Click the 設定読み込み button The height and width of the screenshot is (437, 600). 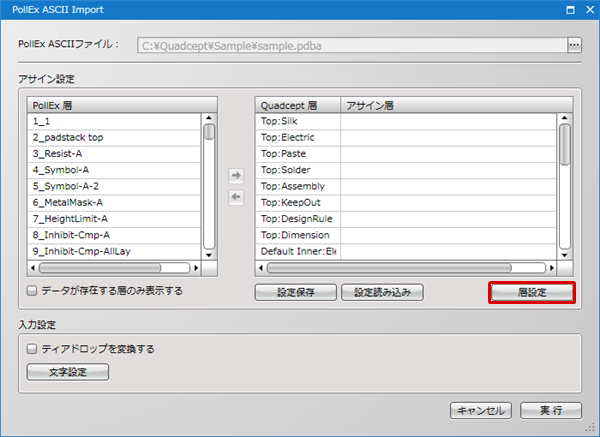click(x=382, y=292)
